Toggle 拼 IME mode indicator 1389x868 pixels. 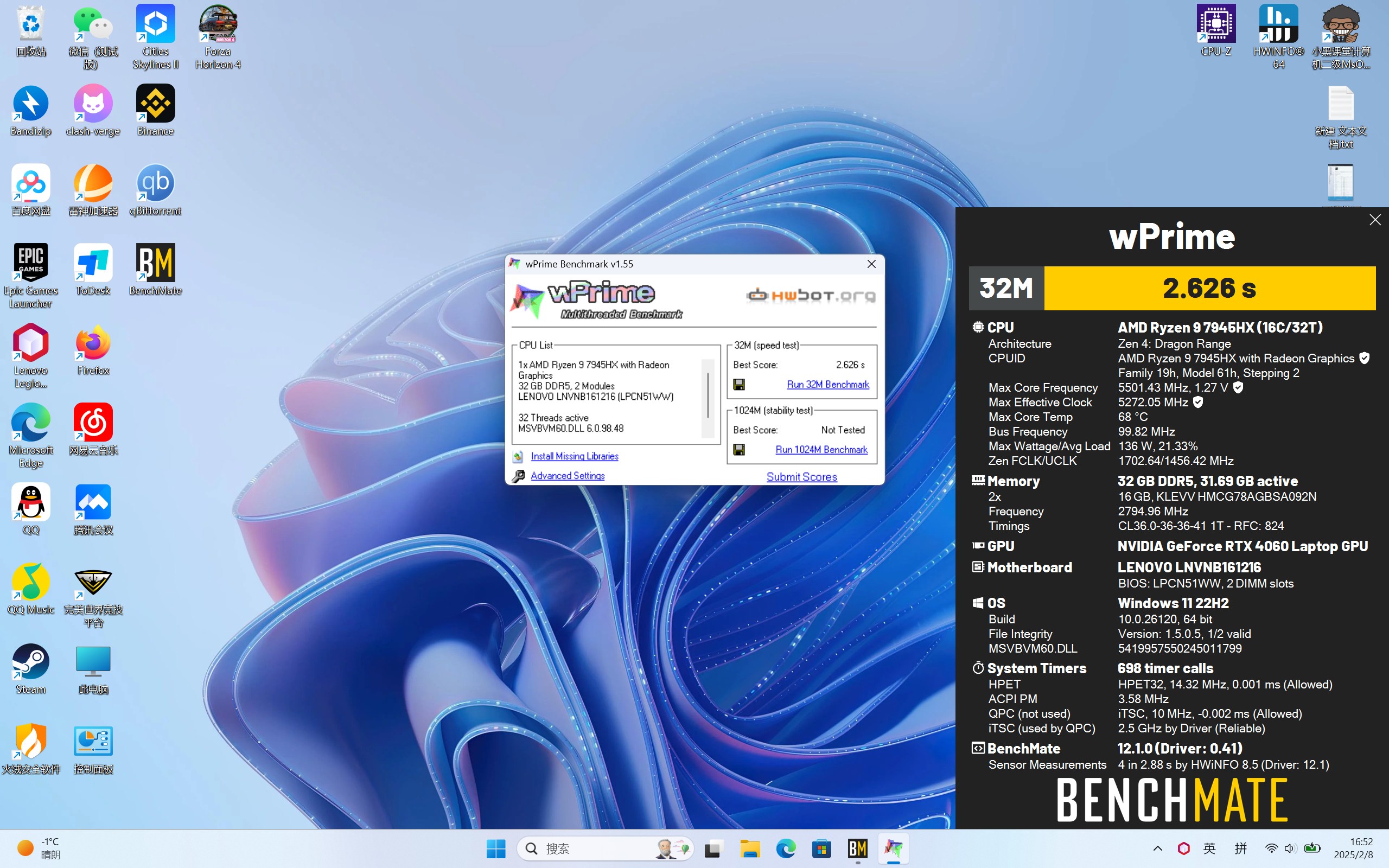[x=1240, y=848]
